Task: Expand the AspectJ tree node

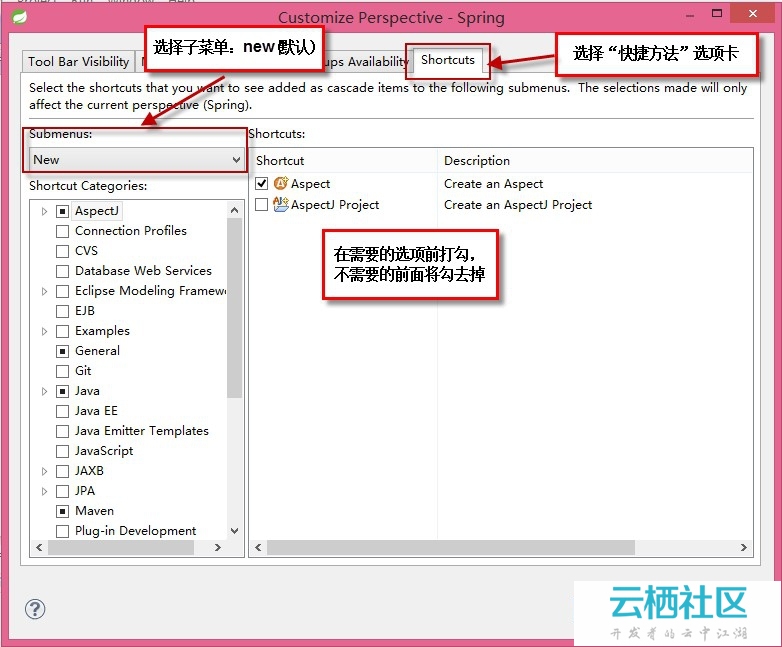Action: (x=44, y=212)
